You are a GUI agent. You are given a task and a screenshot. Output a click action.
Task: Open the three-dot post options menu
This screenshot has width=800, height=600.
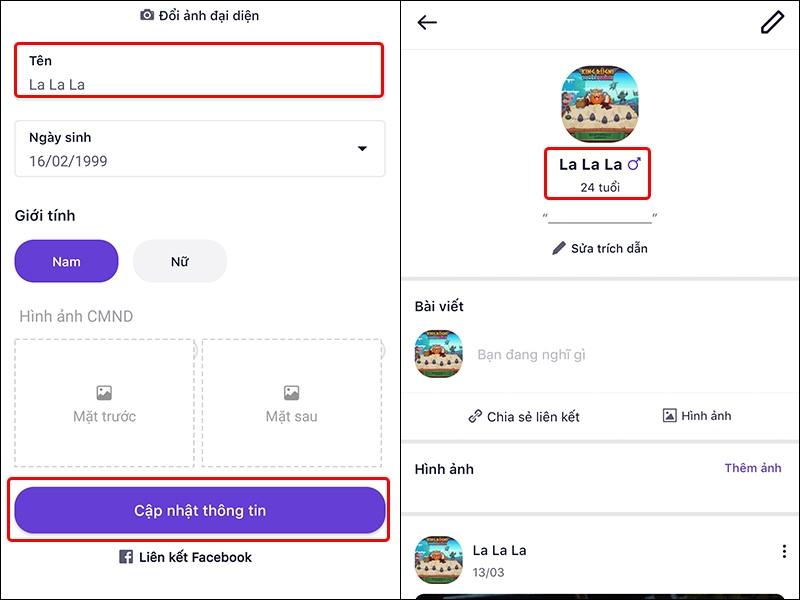[784, 551]
